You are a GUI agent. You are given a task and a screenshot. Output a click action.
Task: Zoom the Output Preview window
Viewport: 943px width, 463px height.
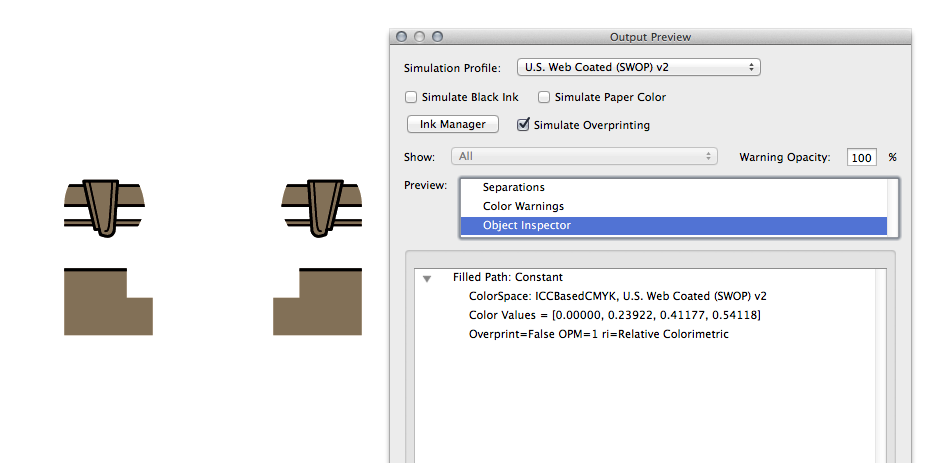[437, 37]
